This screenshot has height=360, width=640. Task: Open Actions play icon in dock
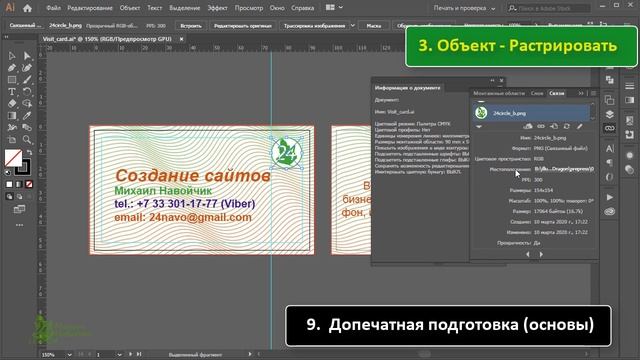[x=609, y=197]
